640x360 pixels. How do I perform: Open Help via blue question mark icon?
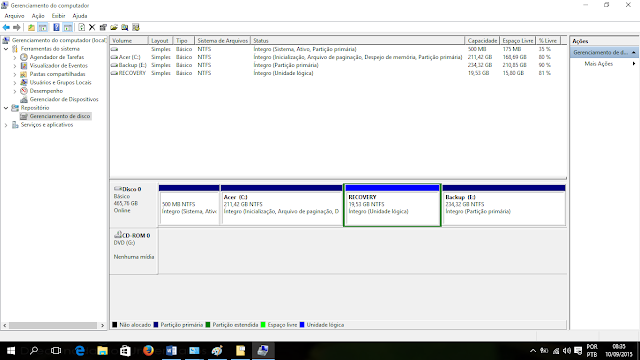(x=56, y=27)
